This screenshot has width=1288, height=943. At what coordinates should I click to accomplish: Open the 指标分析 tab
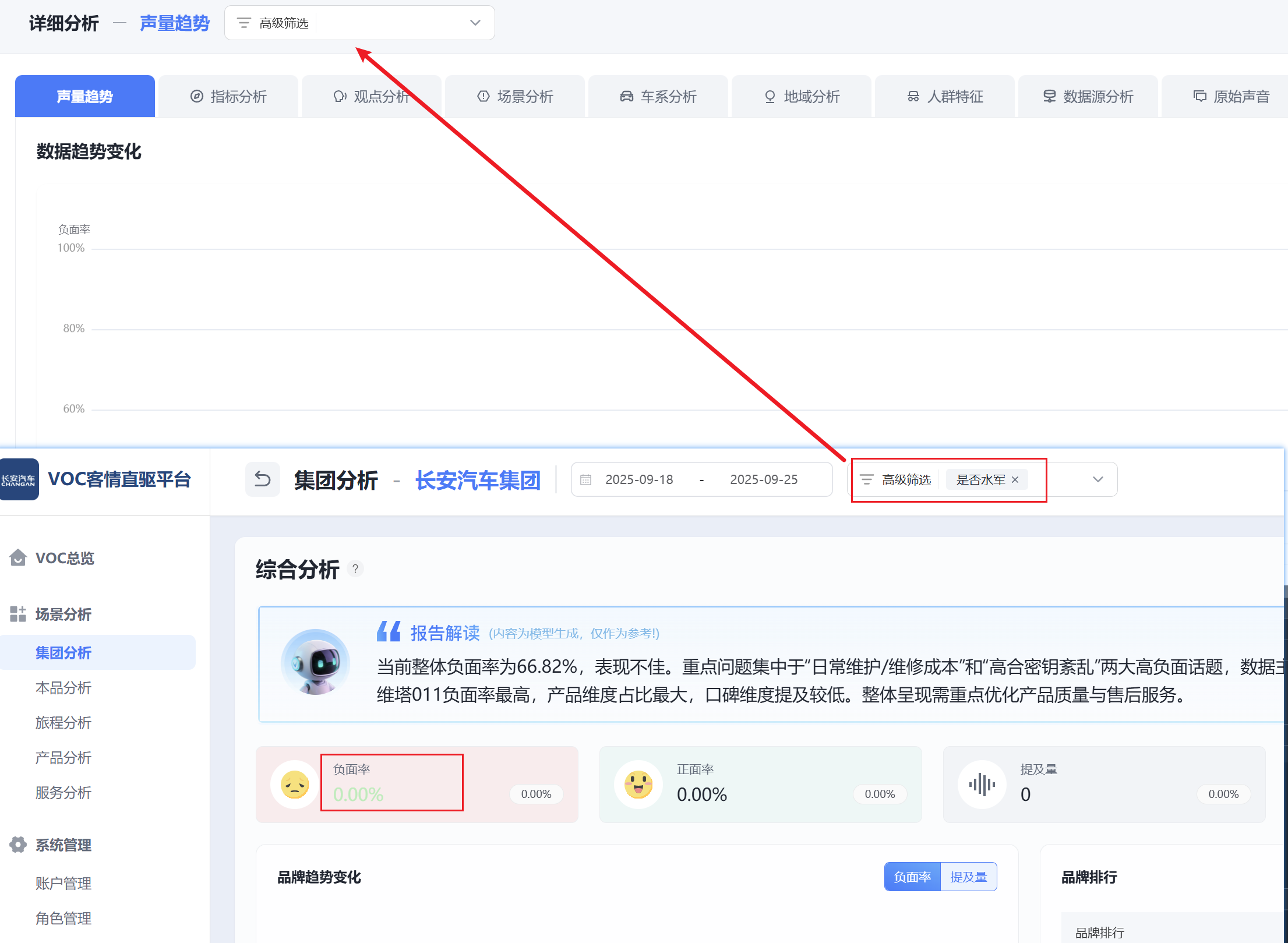(x=228, y=97)
